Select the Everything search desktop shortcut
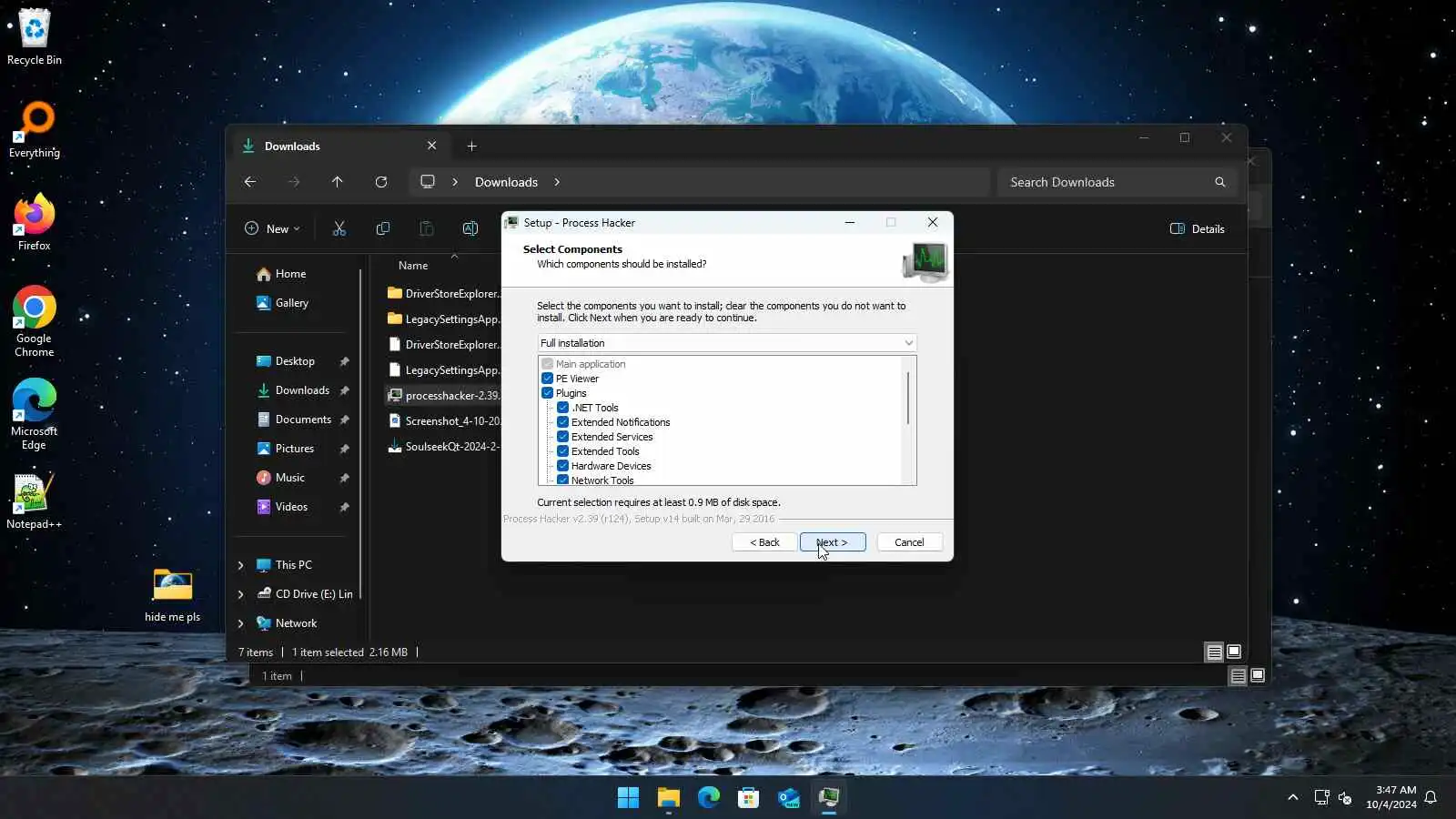This screenshot has width=1456, height=819. (35, 130)
